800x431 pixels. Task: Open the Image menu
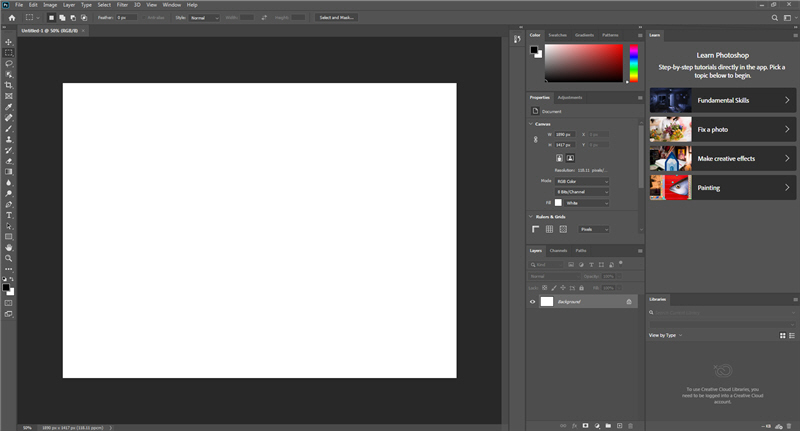pyautogui.click(x=50, y=5)
